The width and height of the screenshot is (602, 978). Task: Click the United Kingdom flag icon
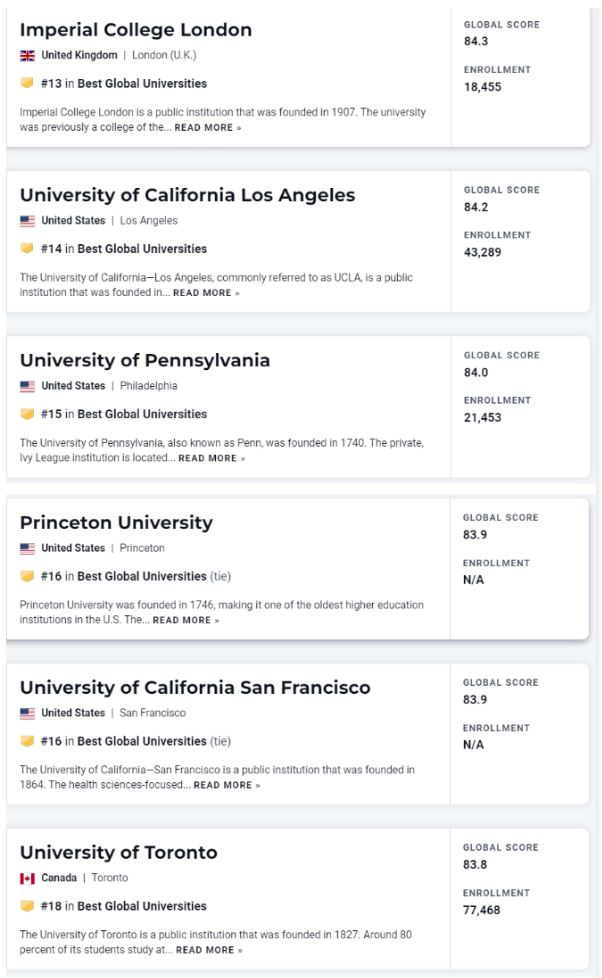click(x=27, y=56)
